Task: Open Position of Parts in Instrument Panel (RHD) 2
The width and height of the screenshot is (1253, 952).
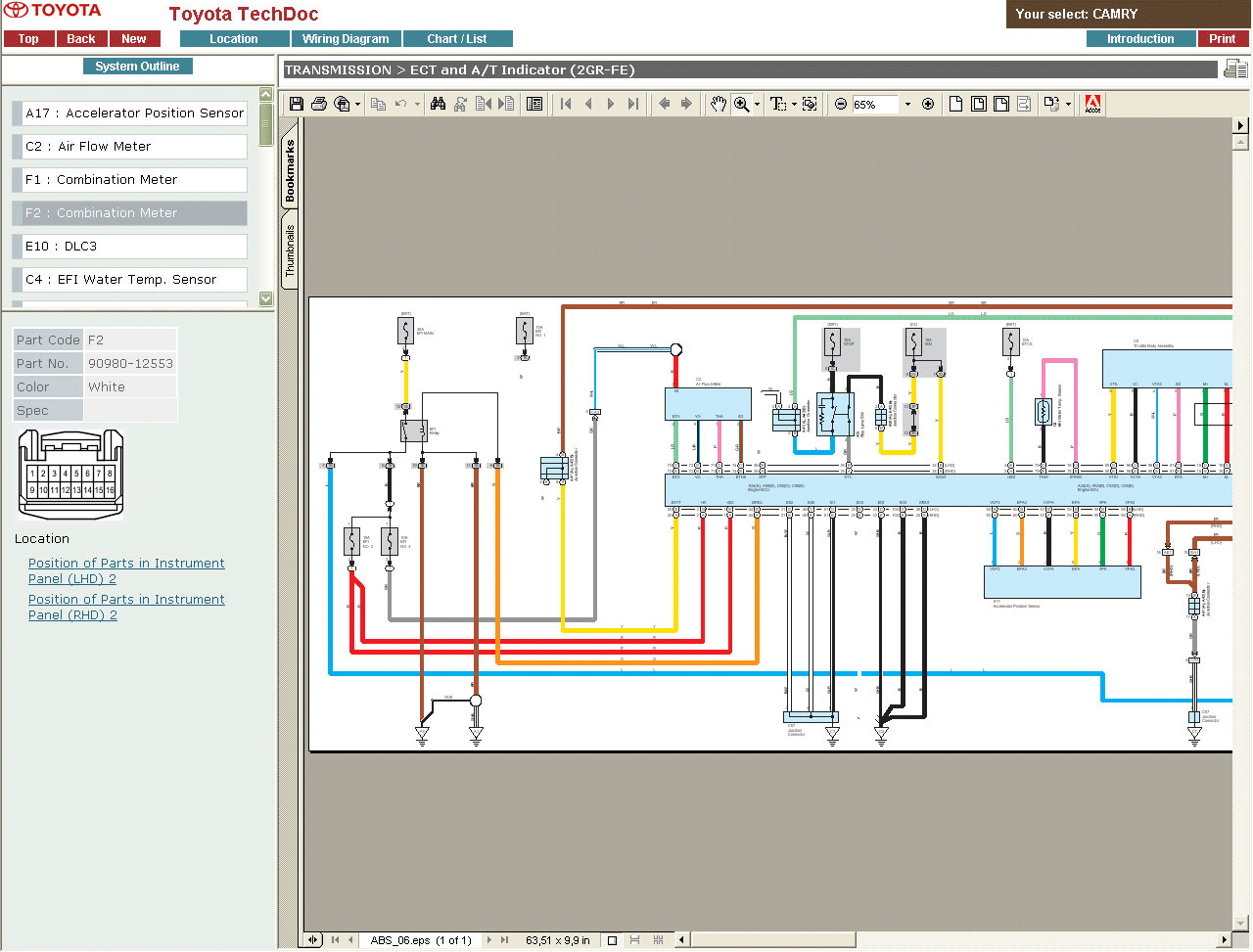Action: pos(126,607)
